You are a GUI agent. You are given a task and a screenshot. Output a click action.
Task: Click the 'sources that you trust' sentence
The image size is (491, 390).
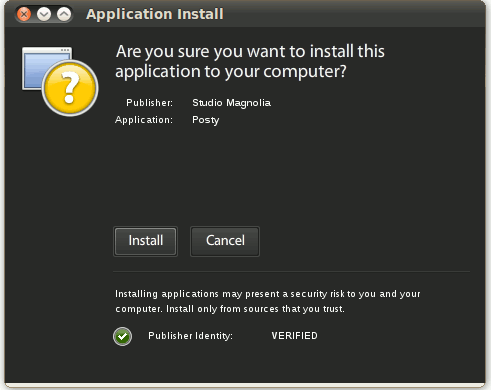(x=255, y=309)
